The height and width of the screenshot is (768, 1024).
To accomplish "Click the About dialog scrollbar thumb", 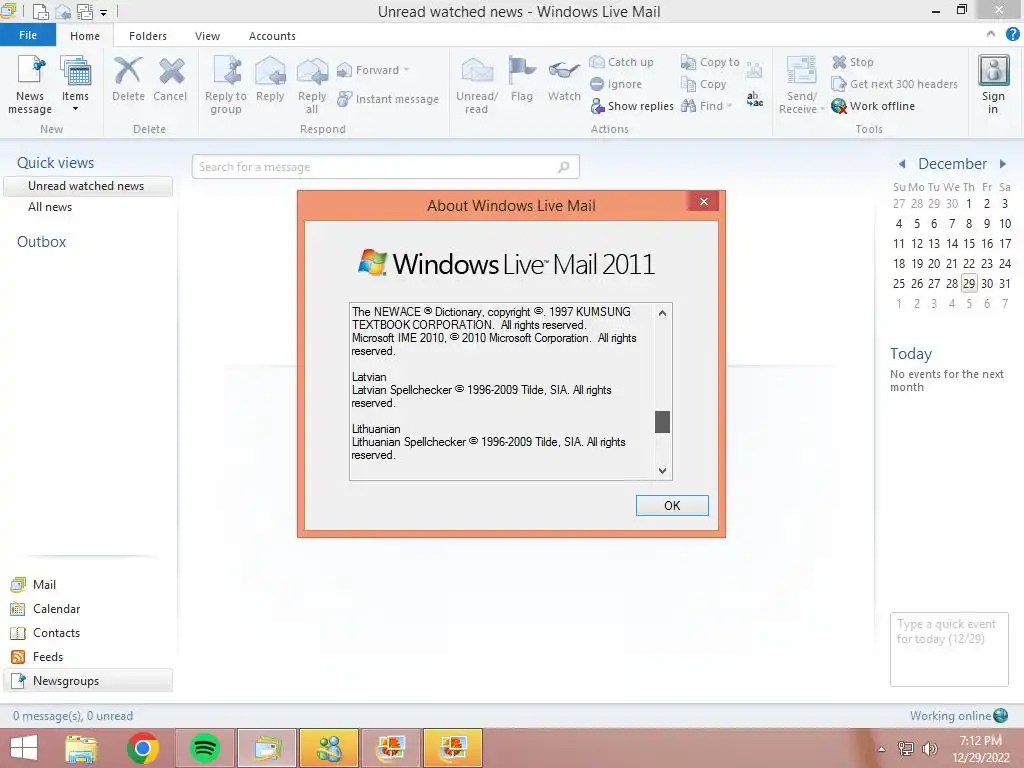I will click(x=662, y=421).
